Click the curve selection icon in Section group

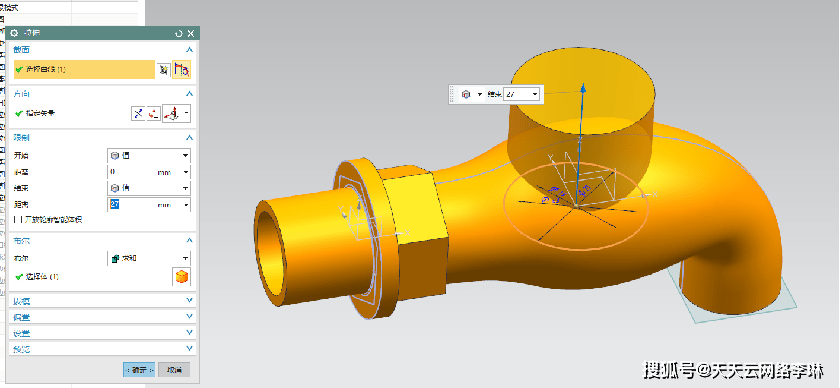(182, 70)
